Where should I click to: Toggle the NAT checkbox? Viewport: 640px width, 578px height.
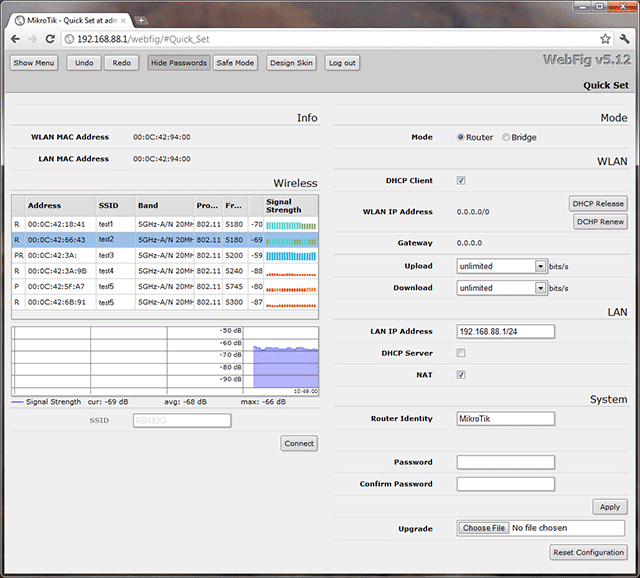461,375
